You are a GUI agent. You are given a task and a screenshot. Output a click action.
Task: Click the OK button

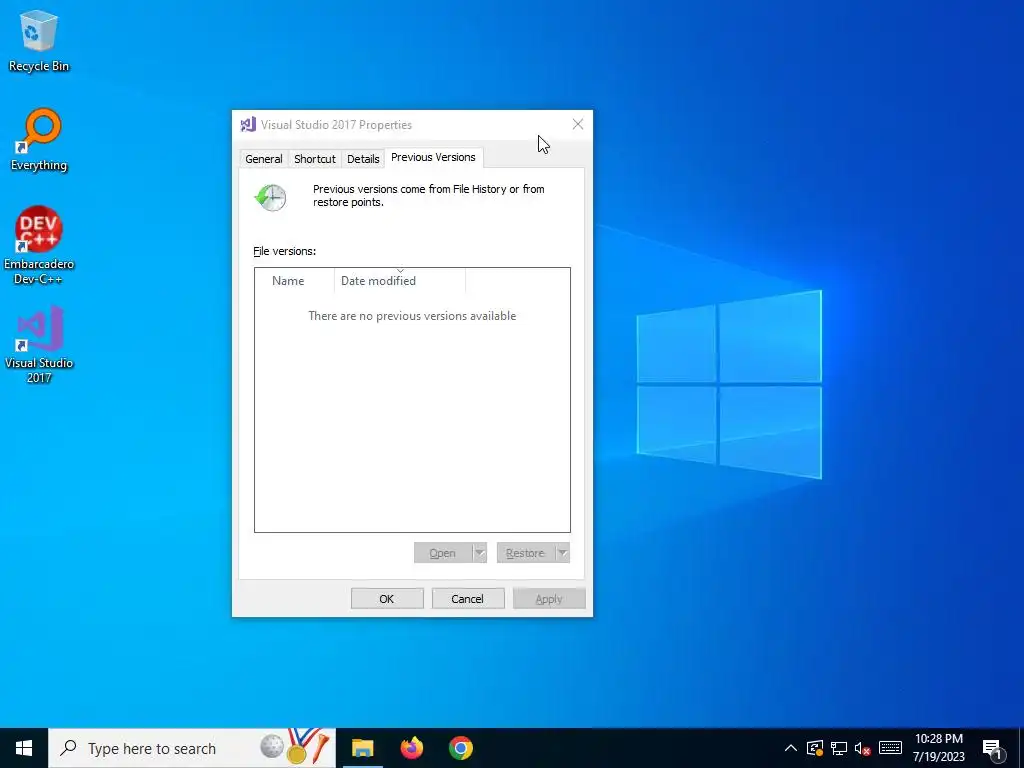[x=387, y=599]
